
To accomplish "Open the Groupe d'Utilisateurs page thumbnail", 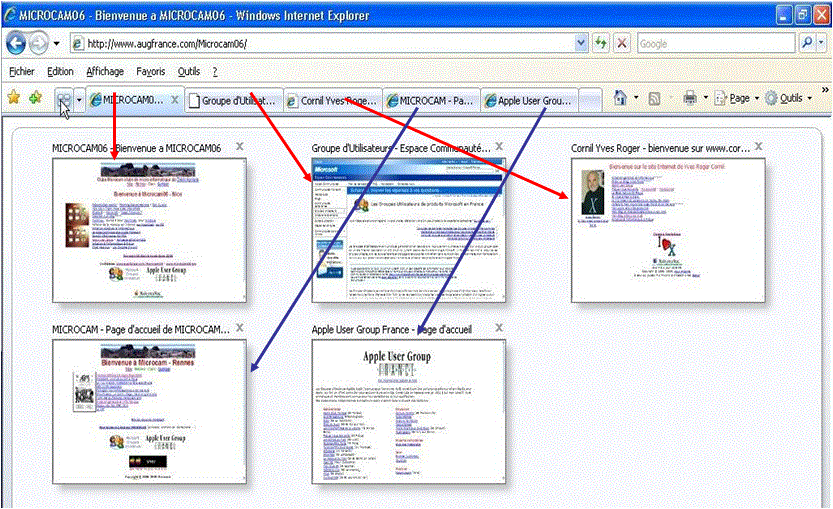I will point(409,230).
